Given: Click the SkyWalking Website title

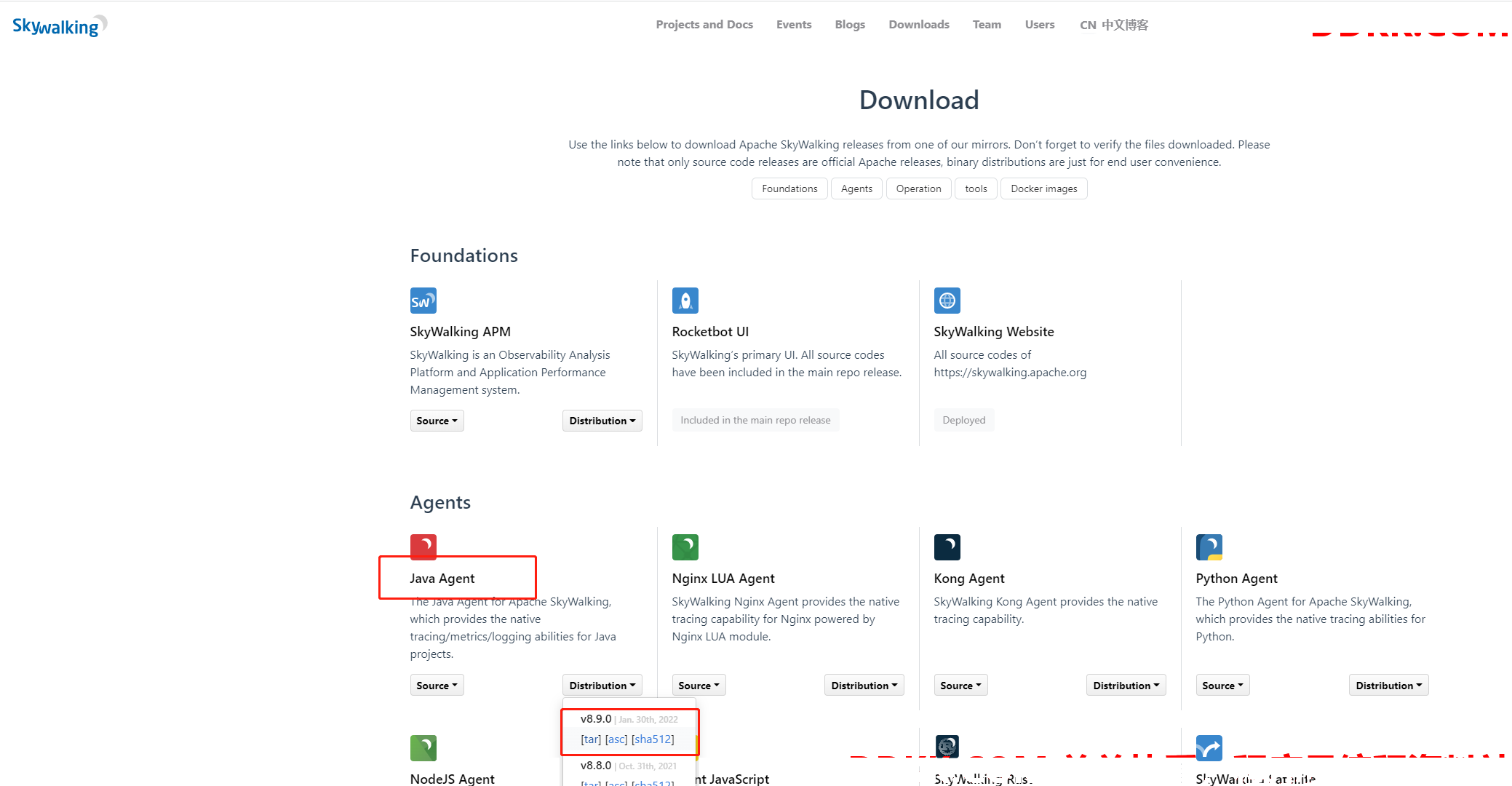Looking at the screenshot, I should pos(993,332).
